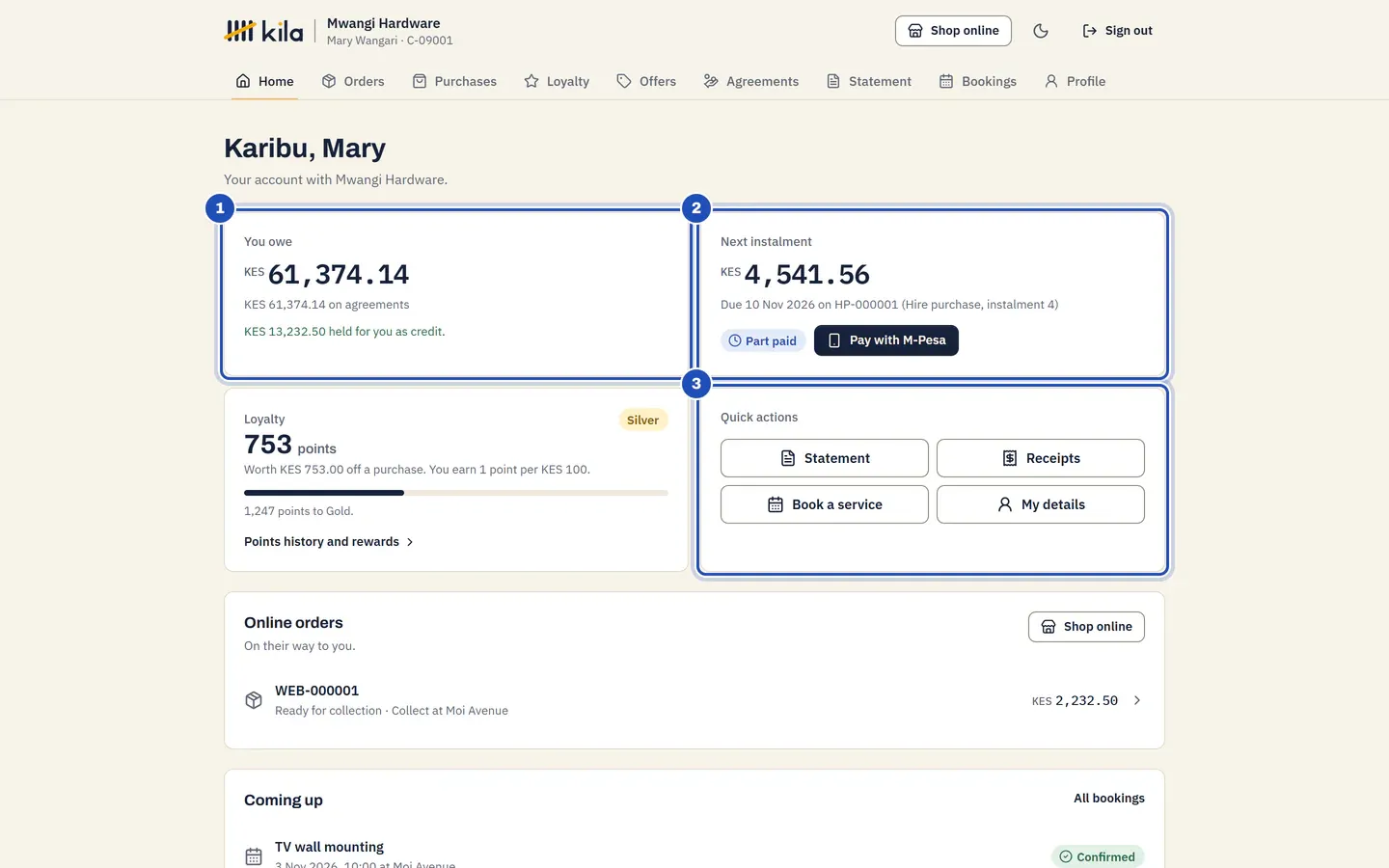The width and height of the screenshot is (1389, 868).
Task: Open Statement quick action
Action: point(825,458)
